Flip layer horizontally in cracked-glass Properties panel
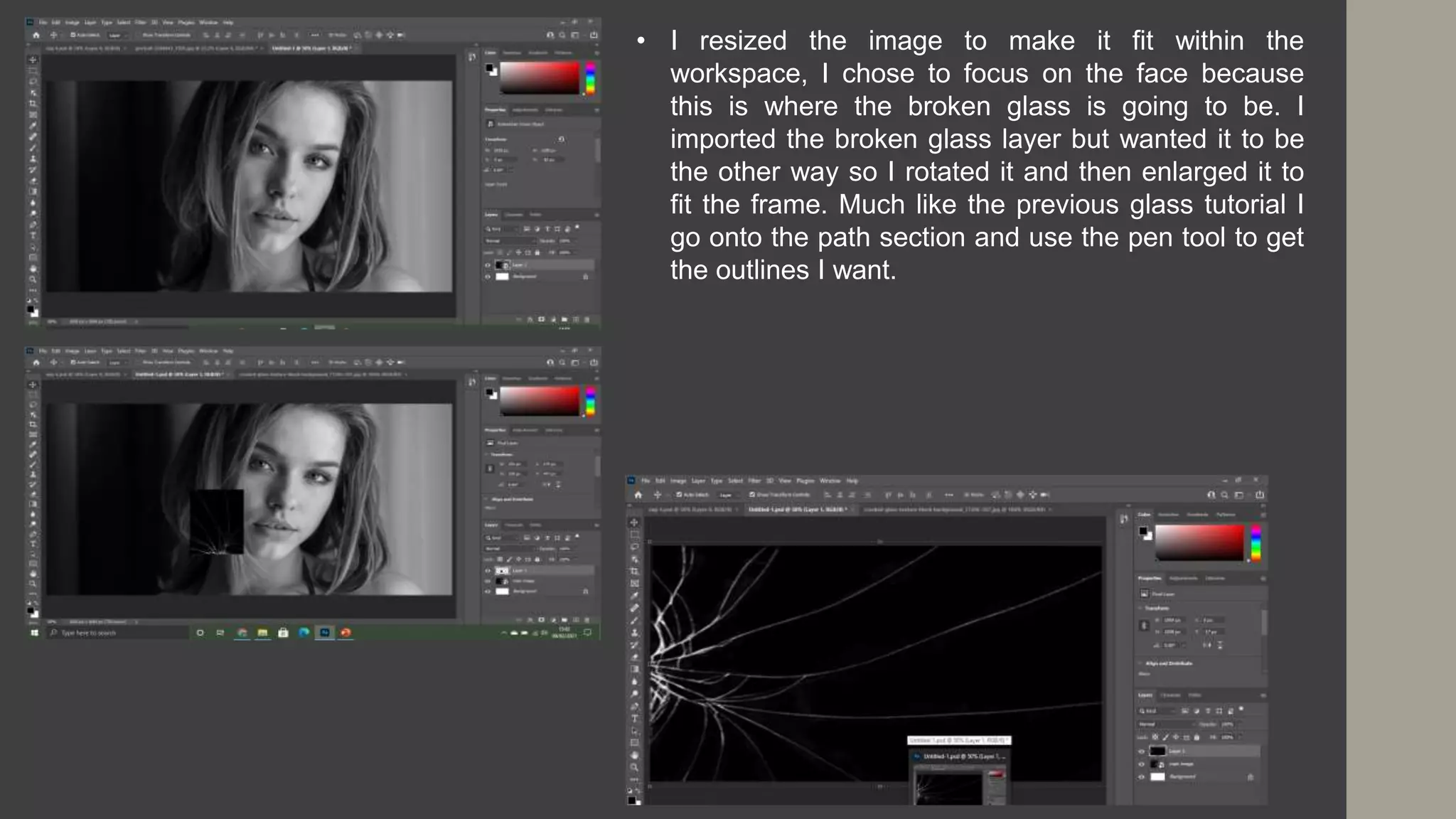 [1207, 645]
